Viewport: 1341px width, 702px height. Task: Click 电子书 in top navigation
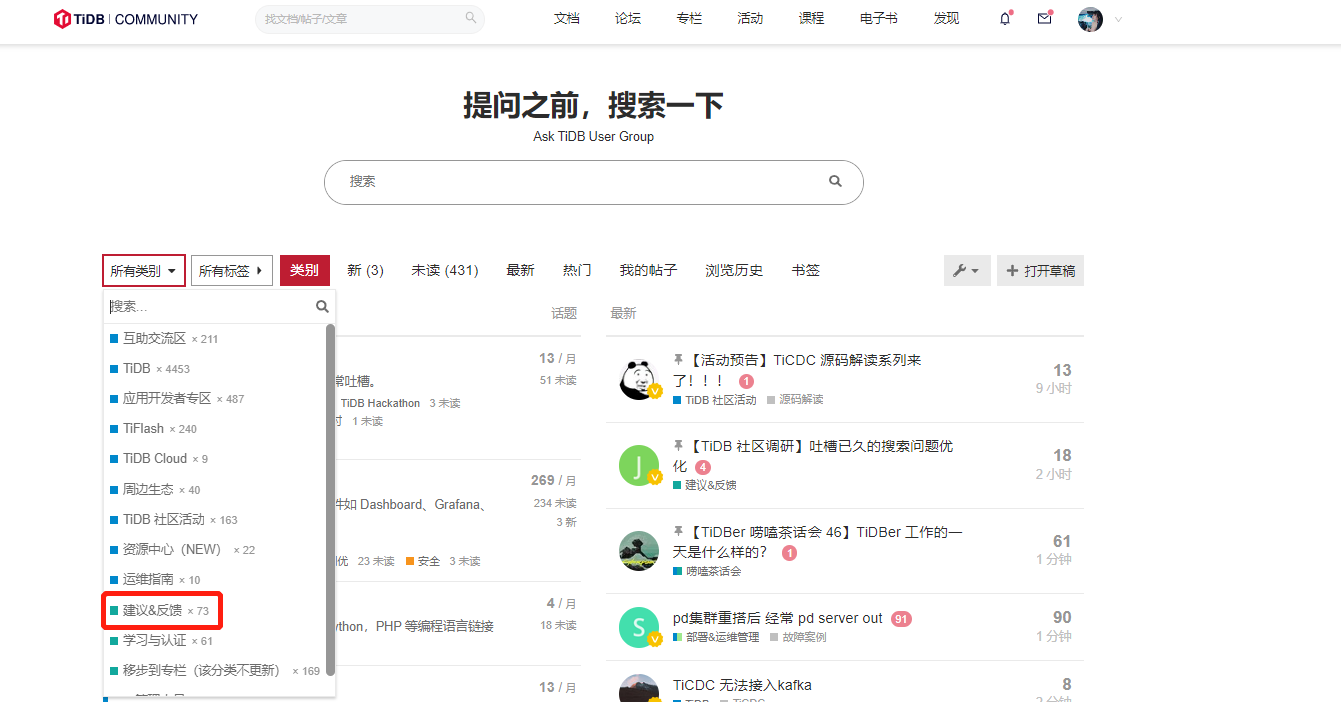879,19
